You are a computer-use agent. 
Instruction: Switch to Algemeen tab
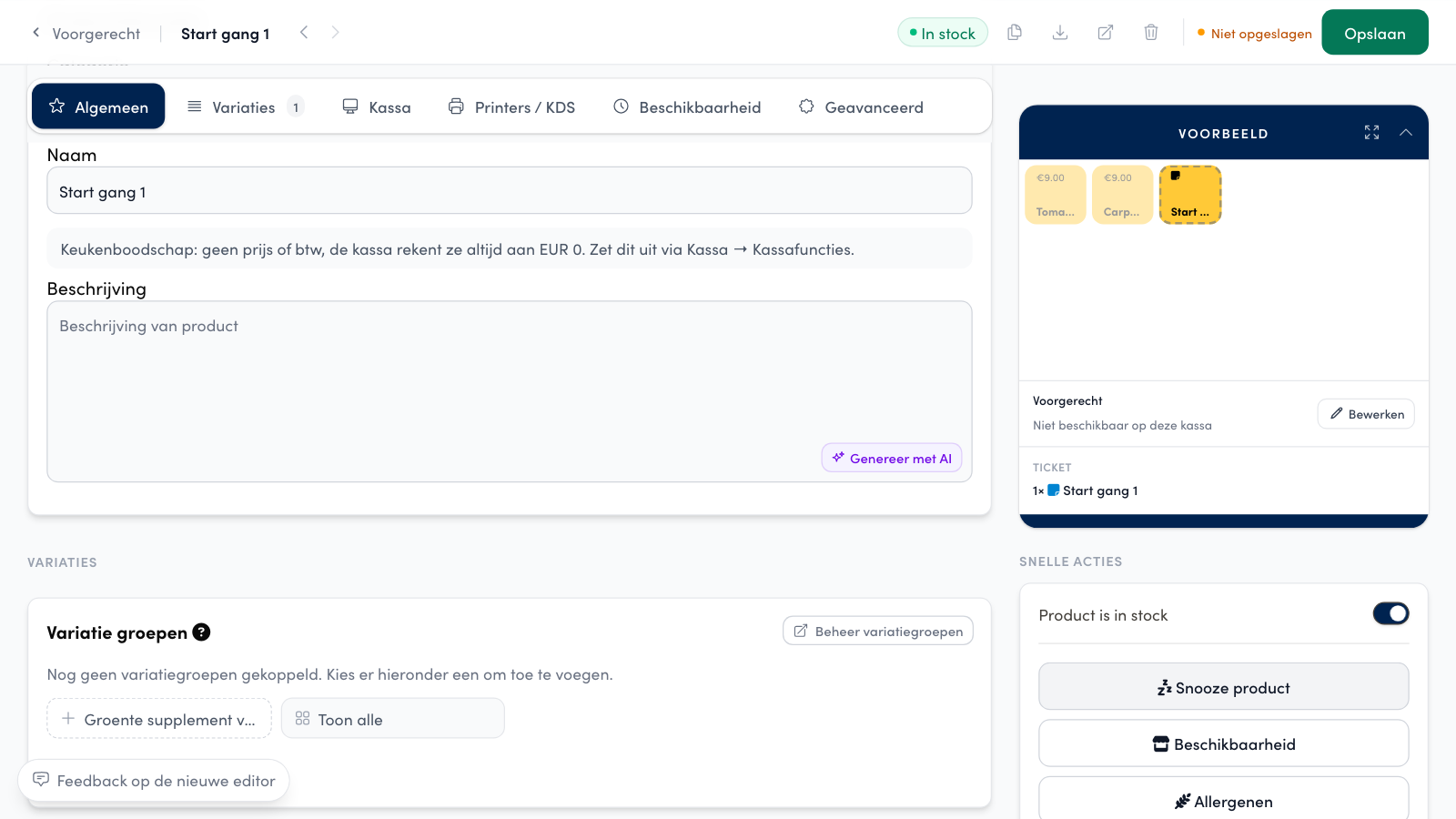click(98, 106)
